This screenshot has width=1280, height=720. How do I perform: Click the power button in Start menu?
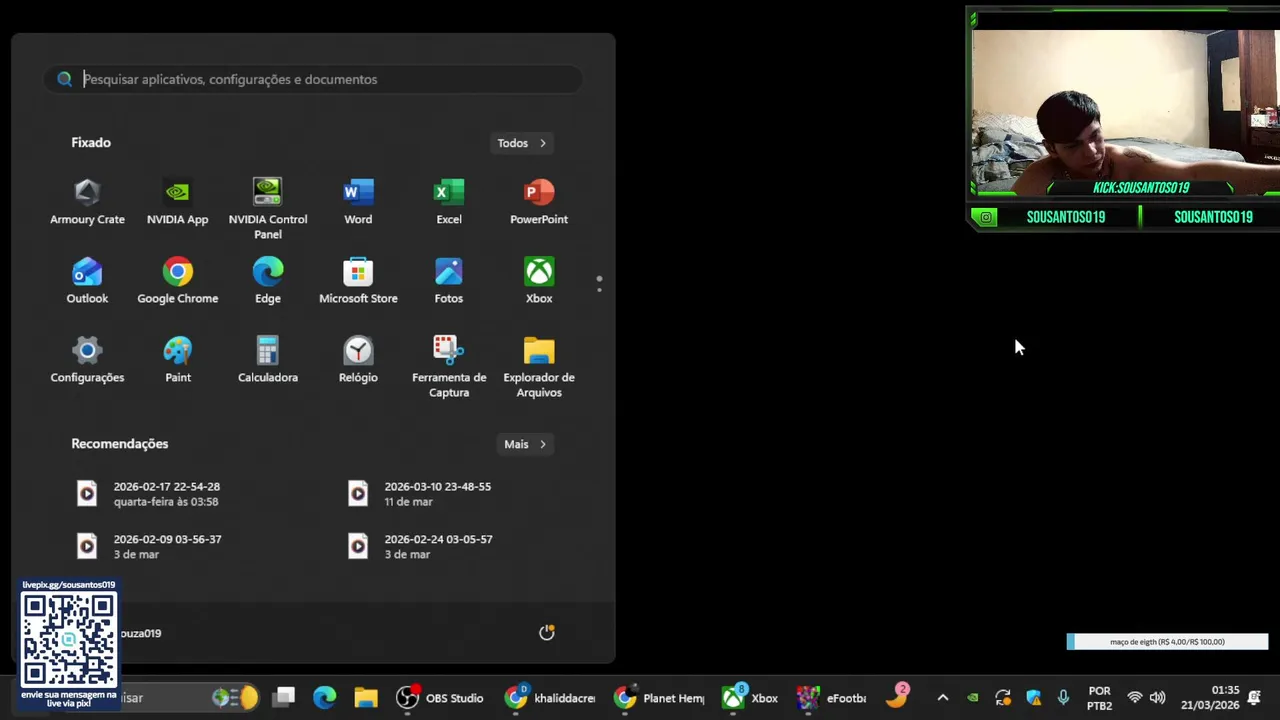[546, 633]
